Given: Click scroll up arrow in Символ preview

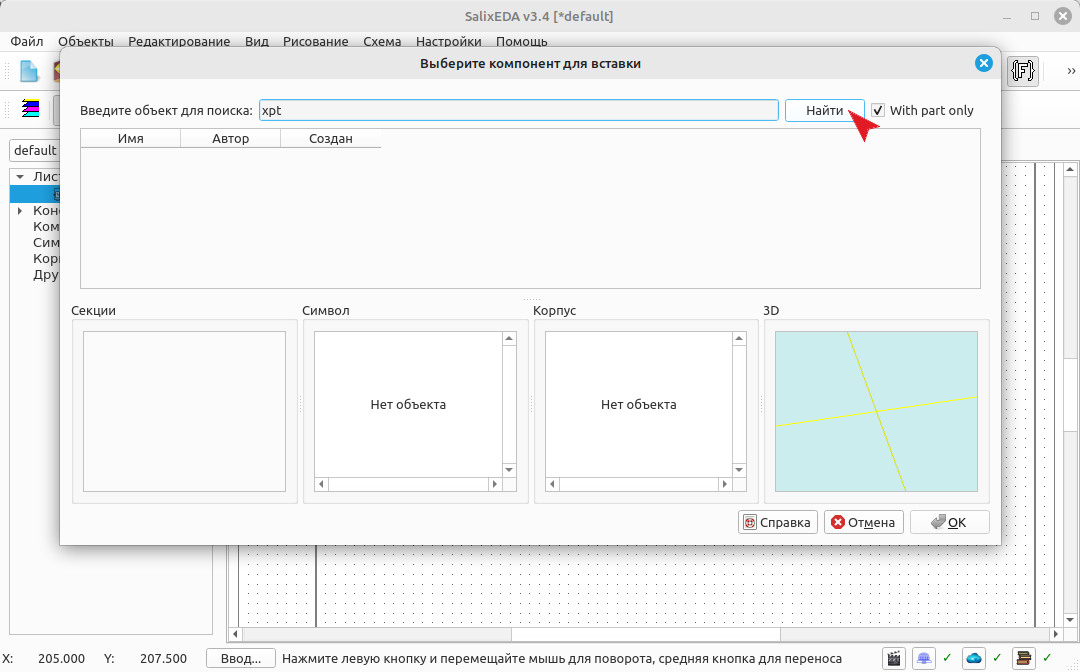Looking at the screenshot, I should (x=509, y=339).
